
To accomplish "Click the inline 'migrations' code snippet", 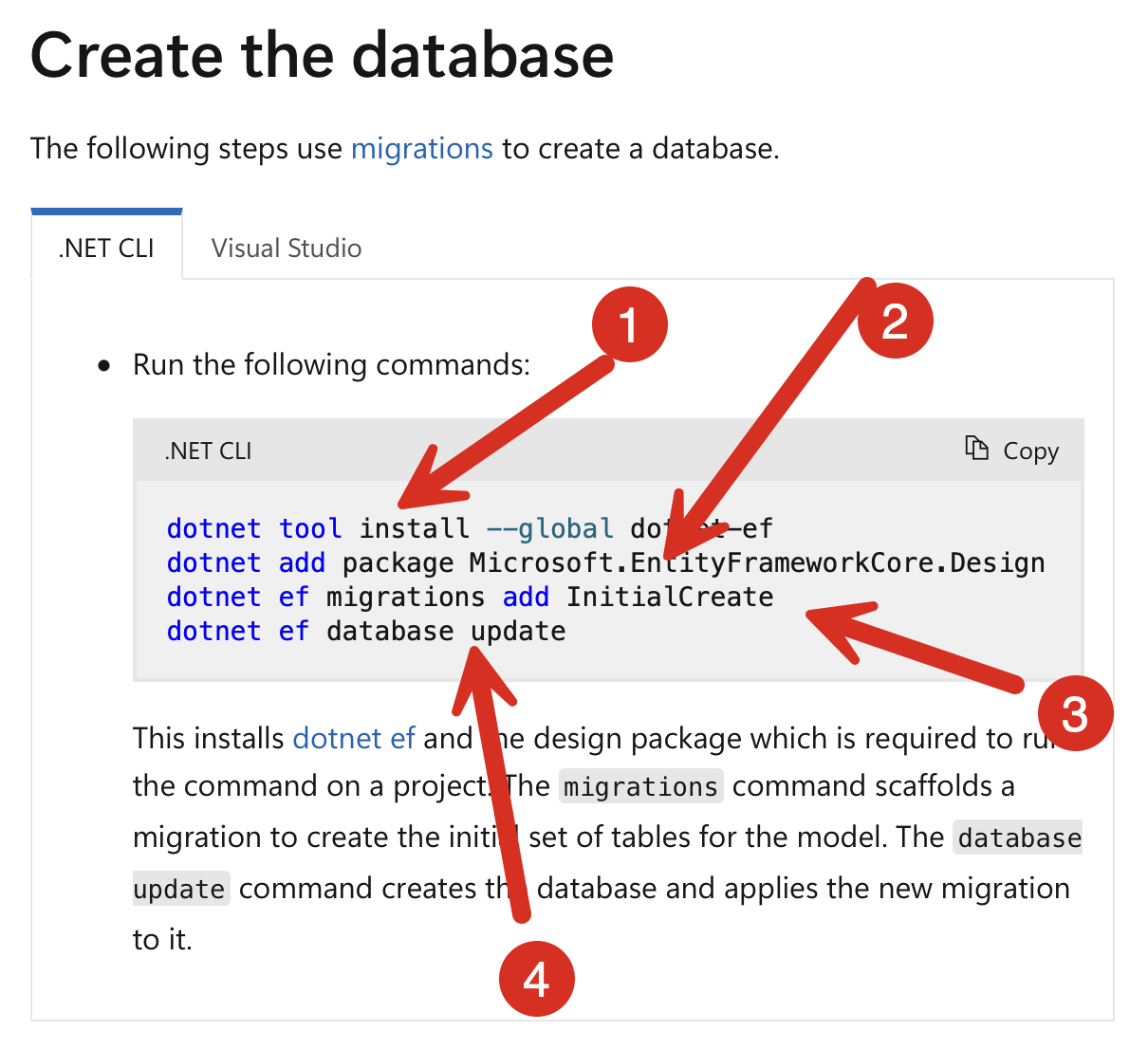I will 640,786.
